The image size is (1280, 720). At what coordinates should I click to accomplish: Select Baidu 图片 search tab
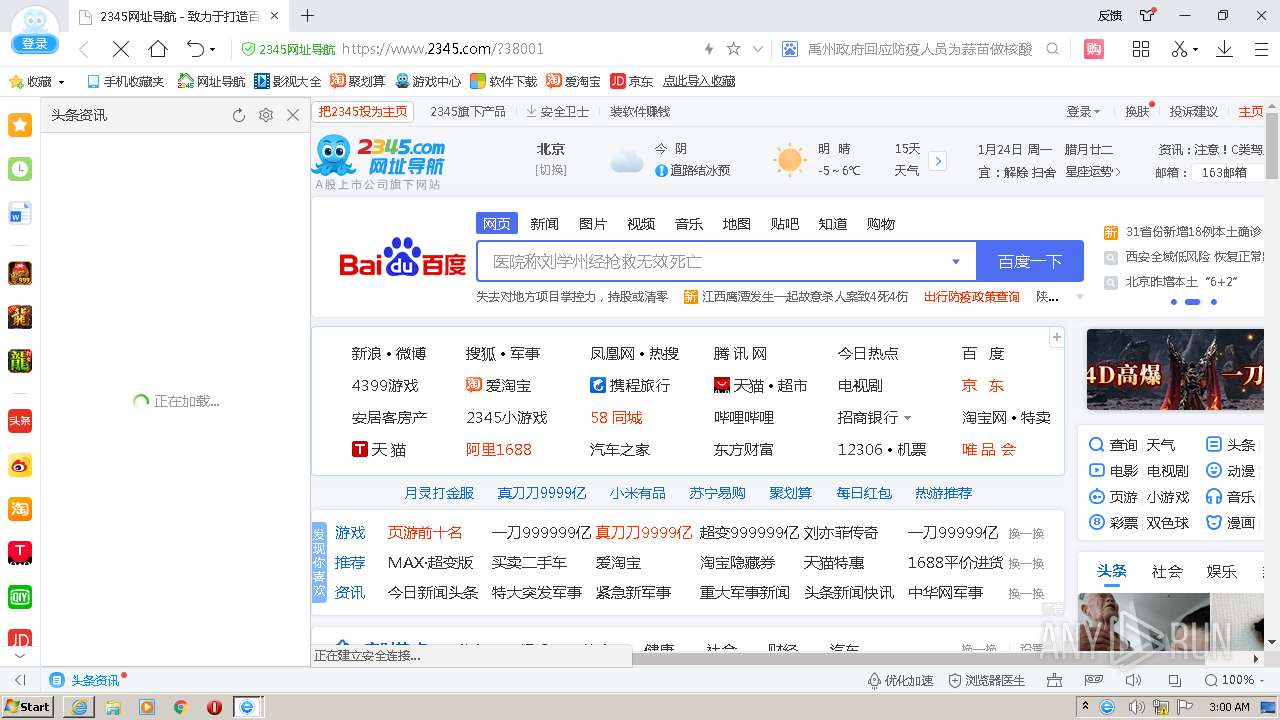593,224
